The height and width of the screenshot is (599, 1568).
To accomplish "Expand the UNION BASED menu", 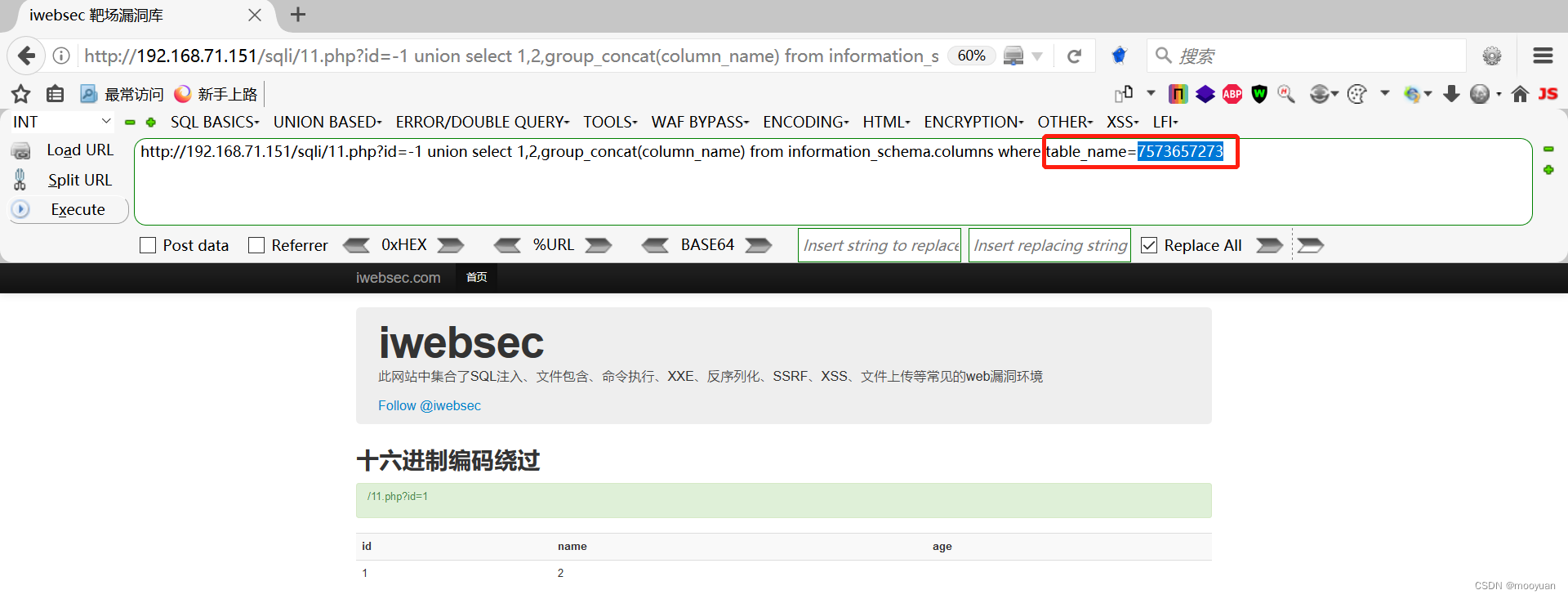I will point(327,122).
